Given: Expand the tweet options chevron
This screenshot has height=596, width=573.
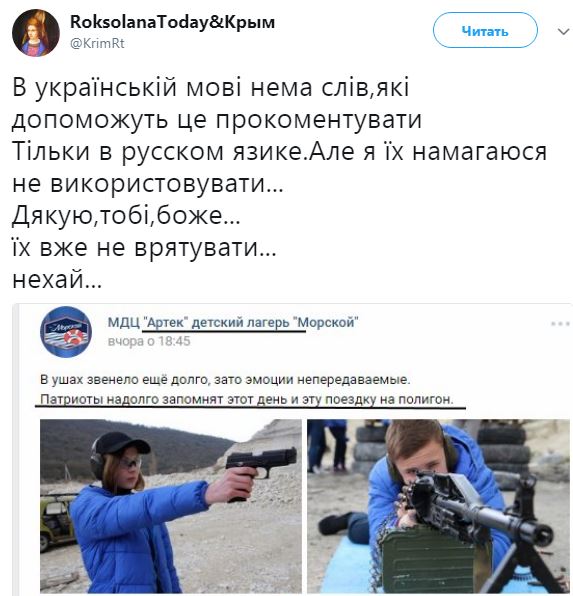Looking at the screenshot, I should [563, 32].
